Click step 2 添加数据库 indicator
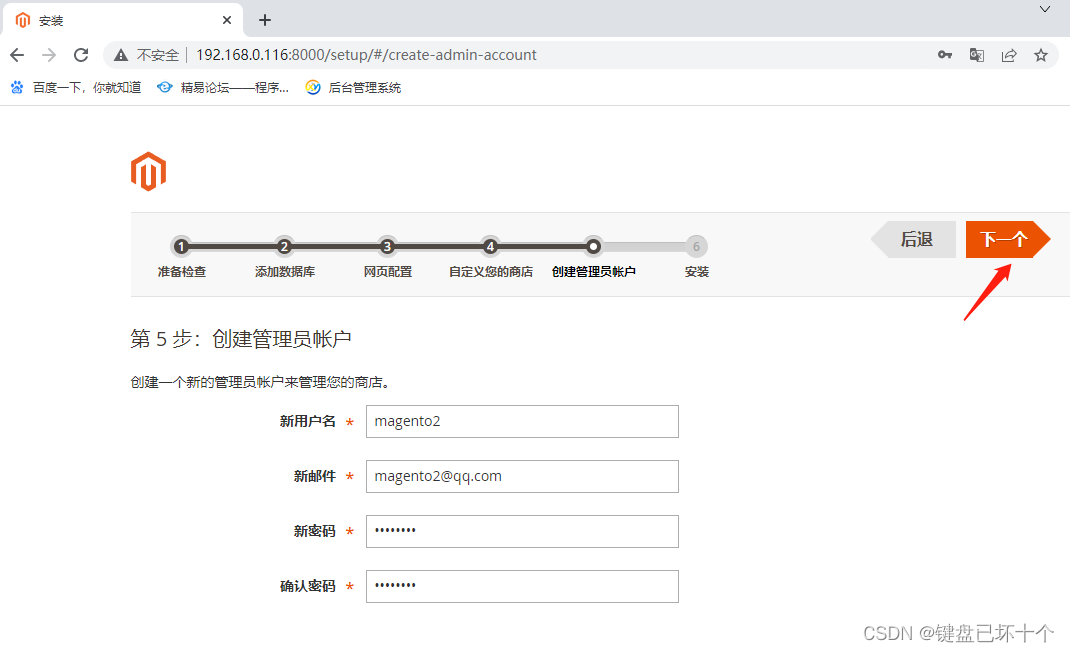This screenshot has height=652, width=1070. click(284, 246)
